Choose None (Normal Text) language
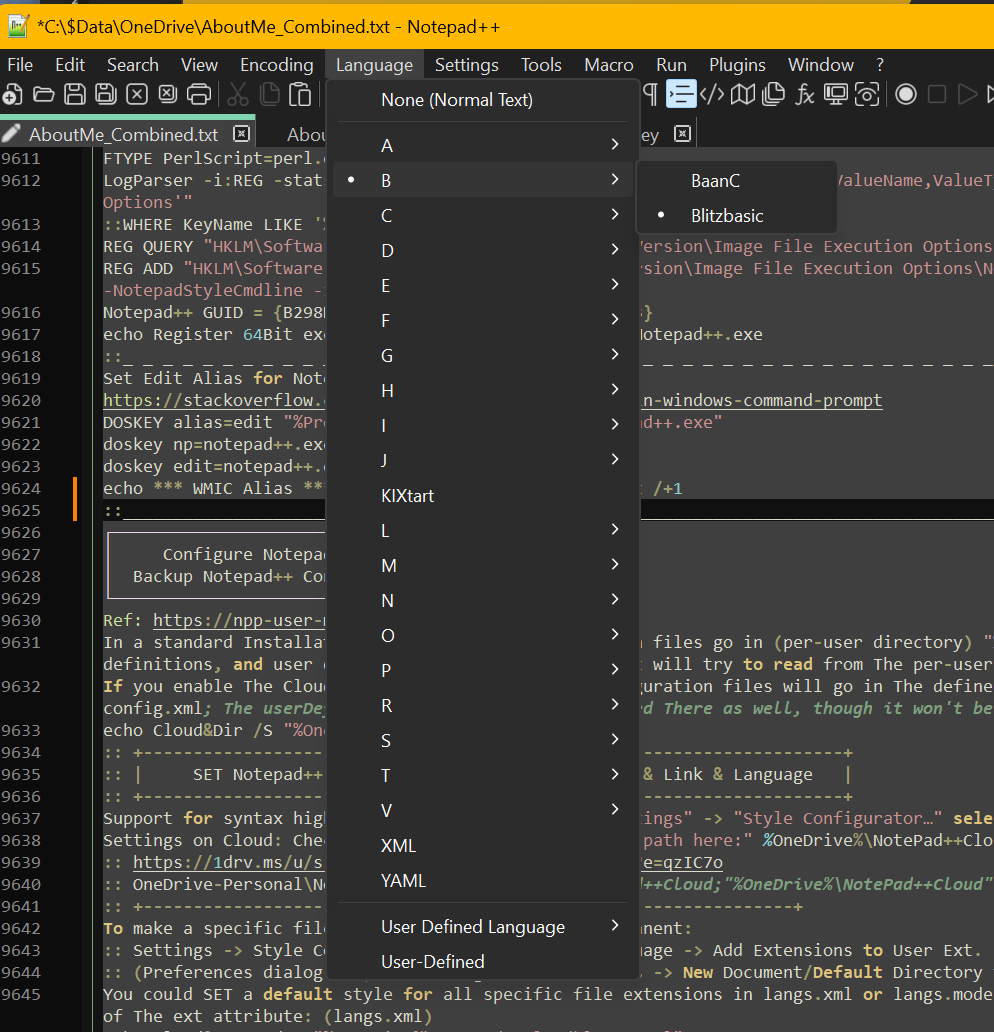The width and height of the screenshot is (994, 1032). [483, 100]
